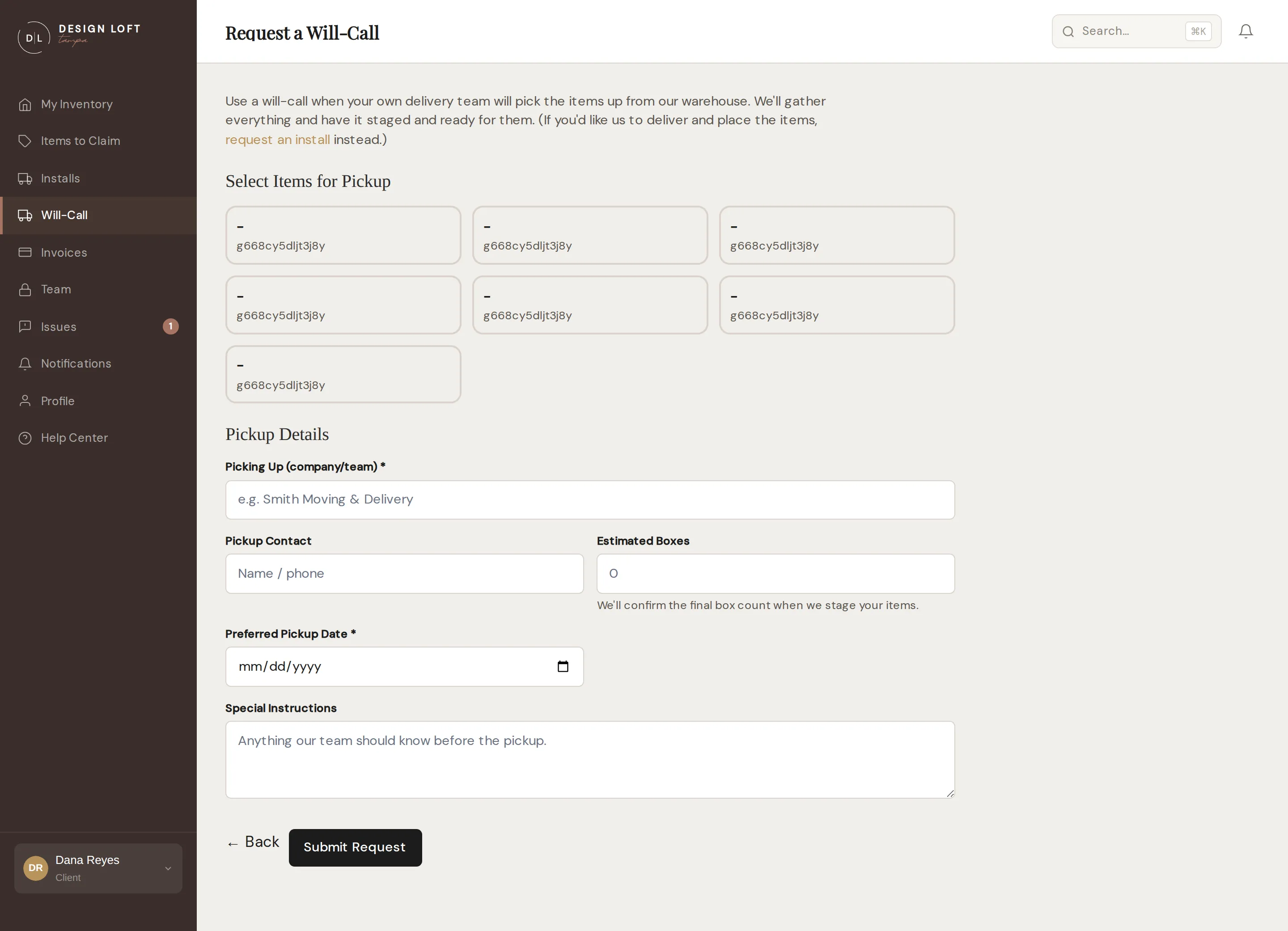Select the lone item card in third row
1288x931 pixels.
click(x=343, y=375)
